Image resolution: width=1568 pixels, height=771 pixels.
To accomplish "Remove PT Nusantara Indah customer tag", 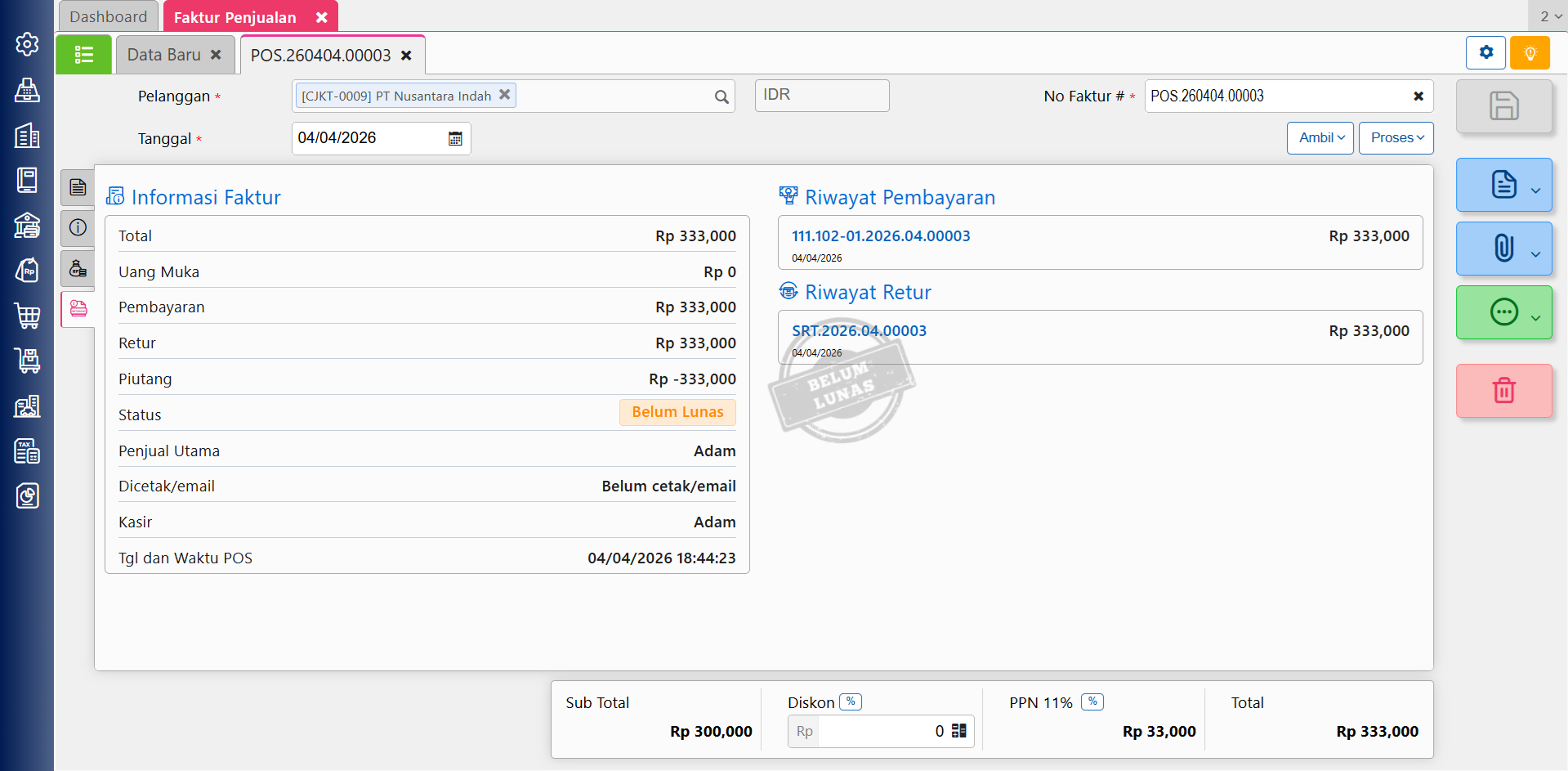I will pos(505,95).
